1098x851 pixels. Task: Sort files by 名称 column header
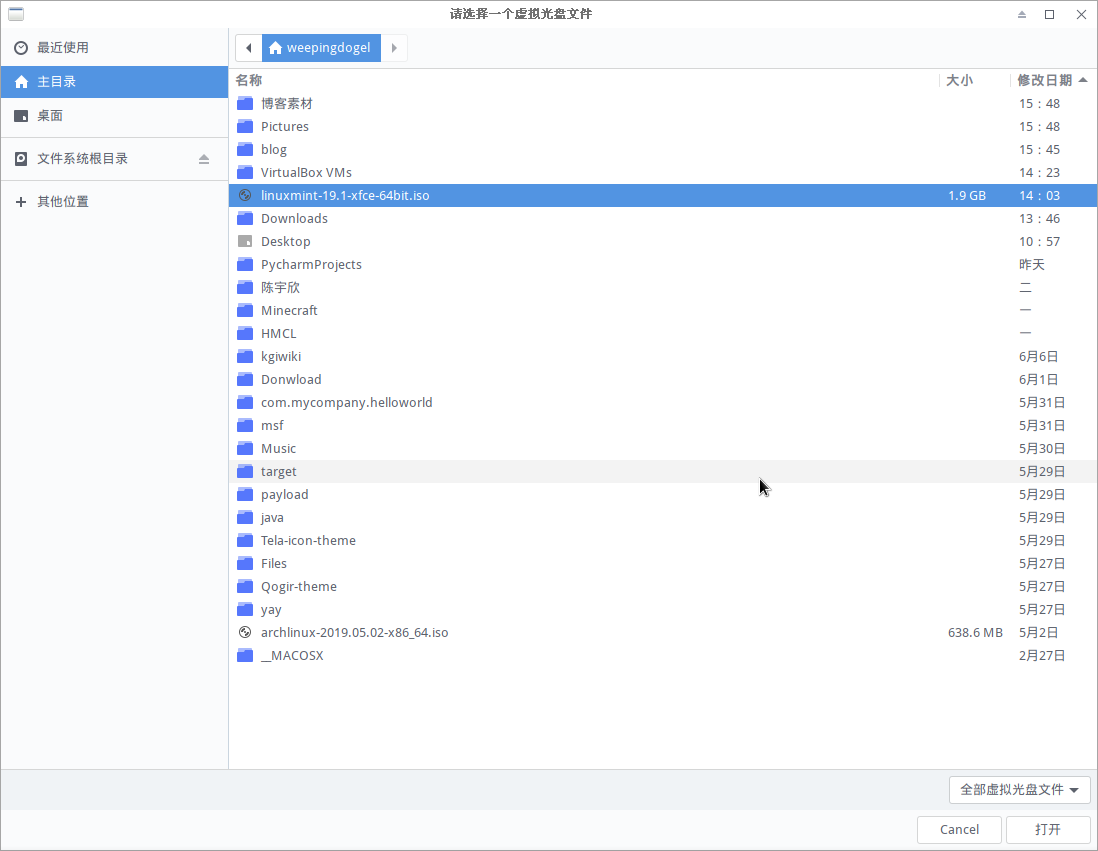(x=249, y=80)
